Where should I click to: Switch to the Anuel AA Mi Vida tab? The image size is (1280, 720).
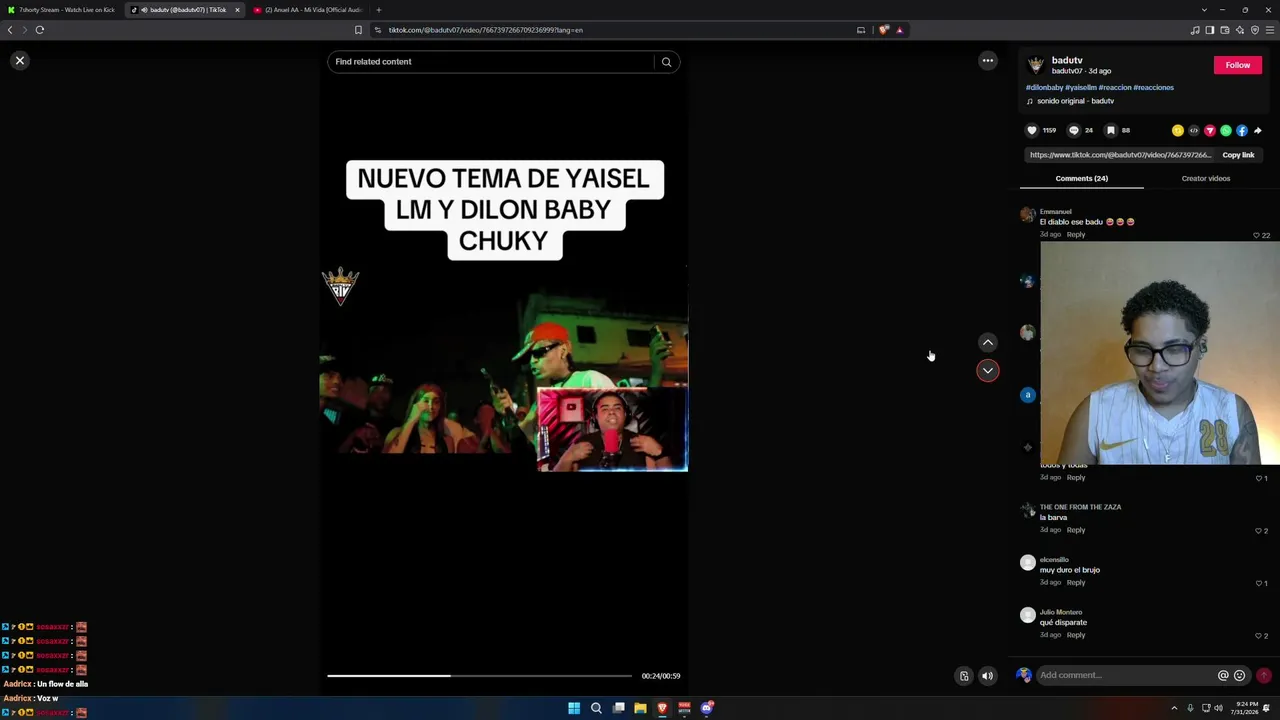pos(308,10)
